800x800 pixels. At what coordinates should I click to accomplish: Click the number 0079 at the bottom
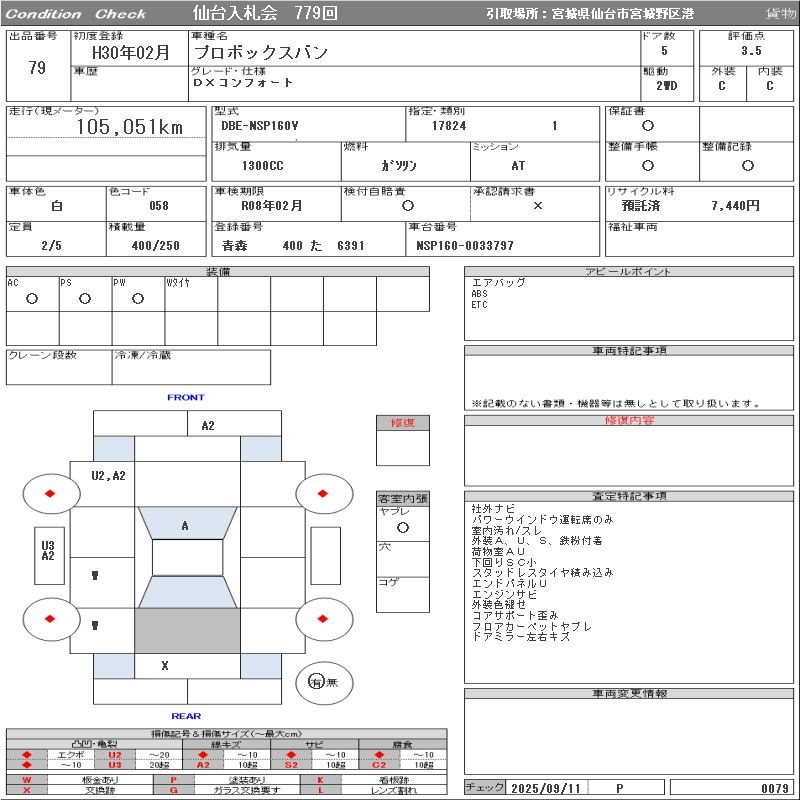pyautogui.click(x=774, y=788)
